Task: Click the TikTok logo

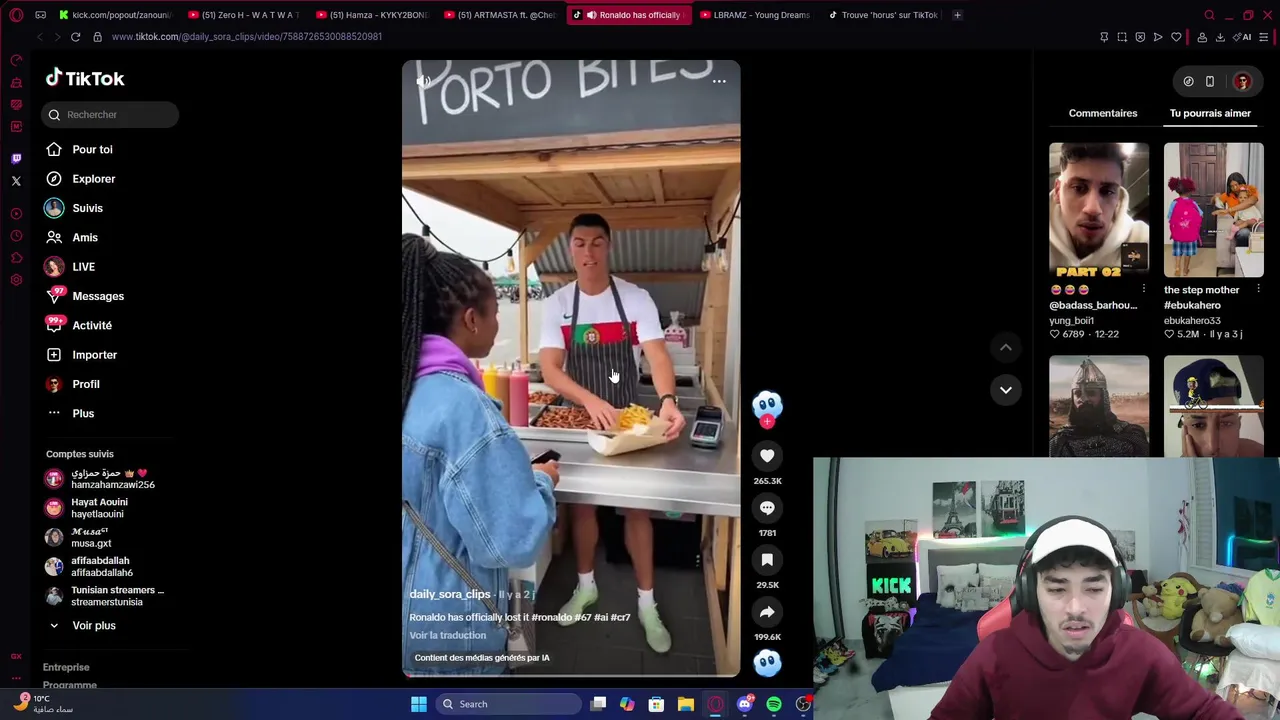Action: (85, 78)
